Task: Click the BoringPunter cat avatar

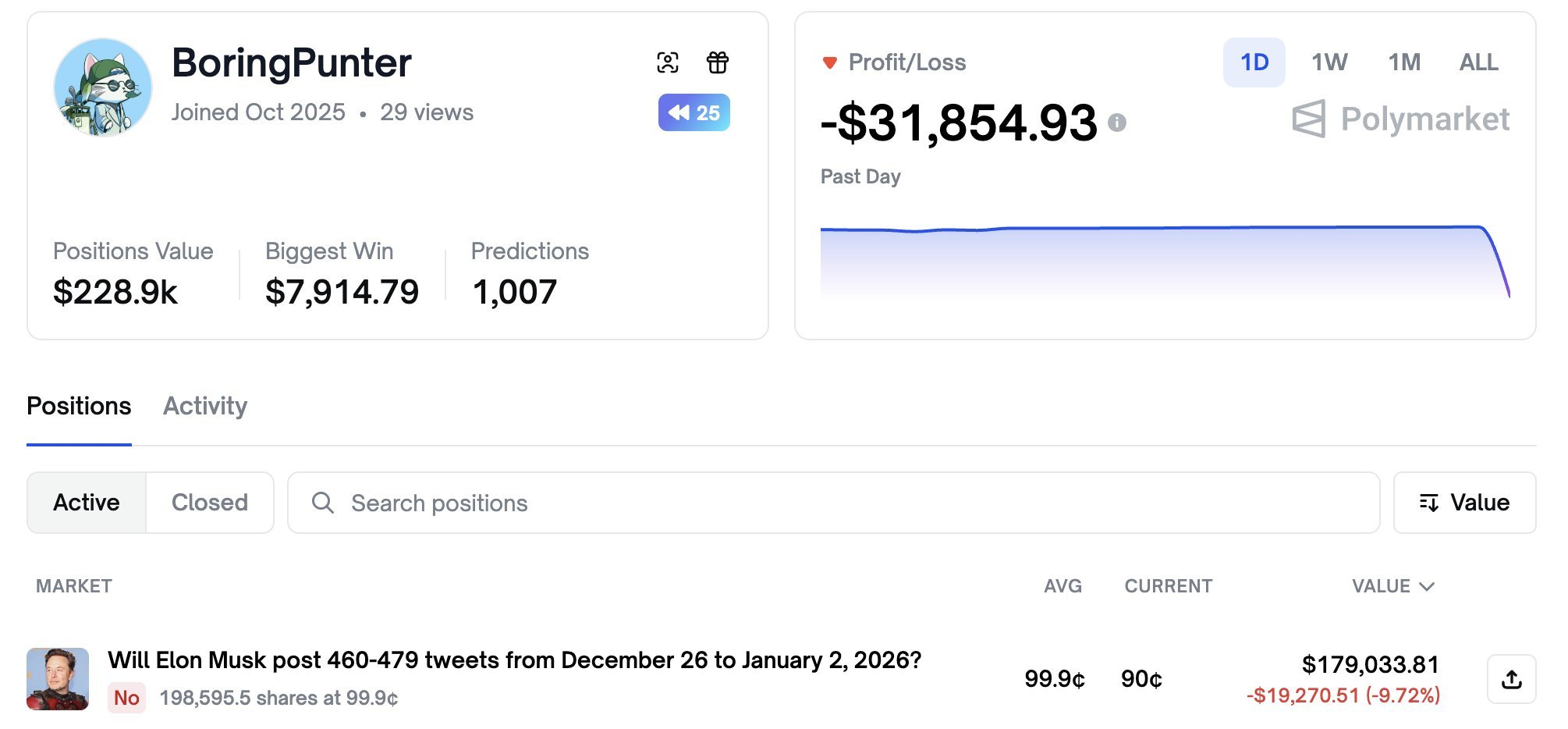Action: (x=102, y=87)
